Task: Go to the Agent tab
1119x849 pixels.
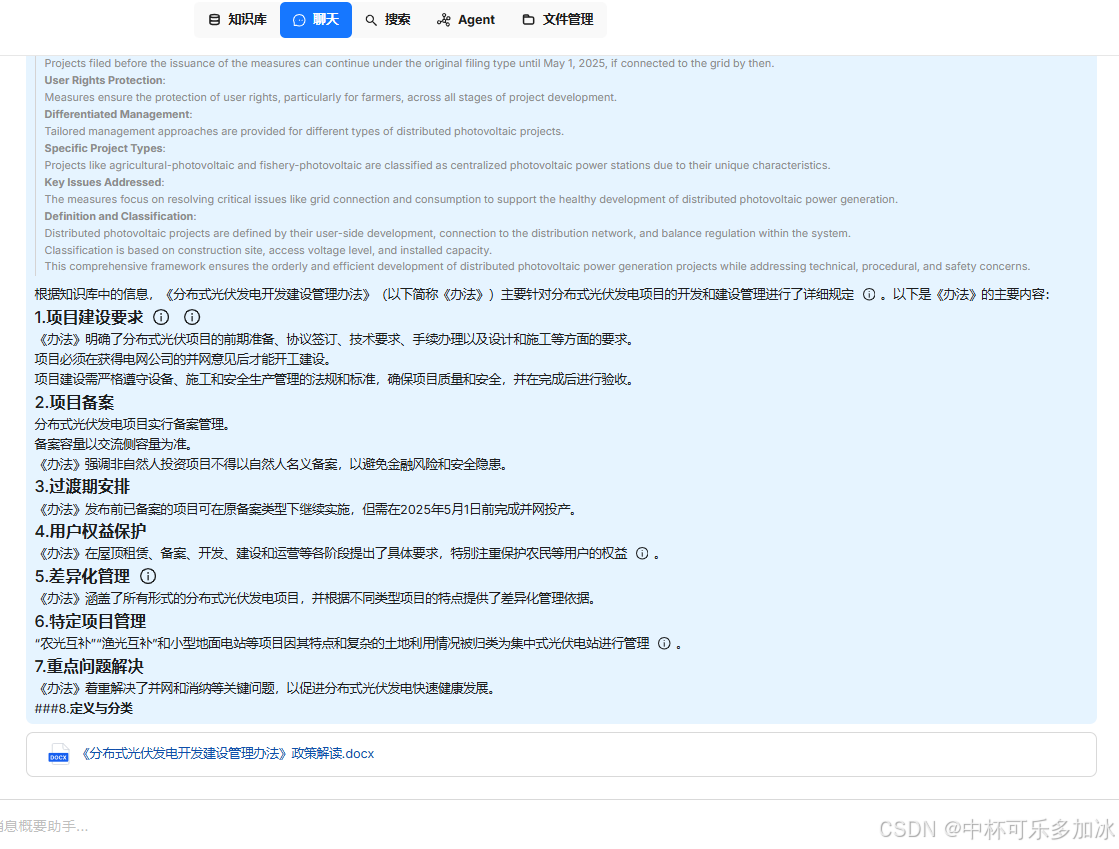Action: (465, 20)
